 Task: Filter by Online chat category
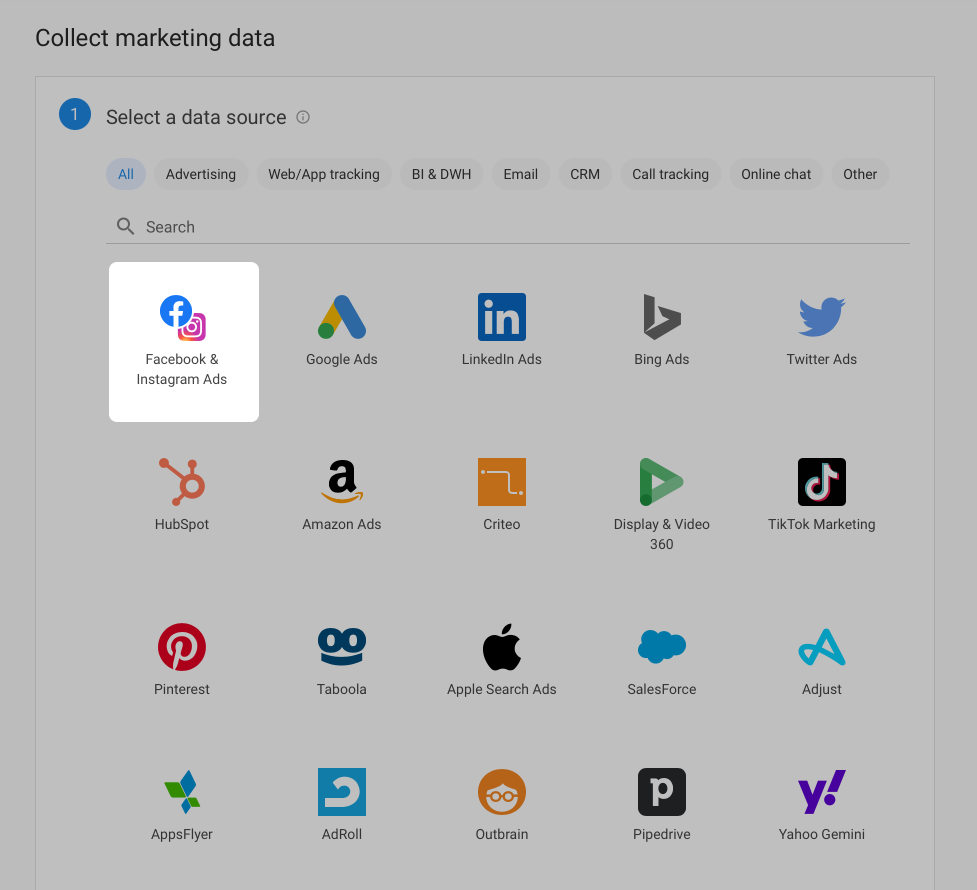coord(776,174)
